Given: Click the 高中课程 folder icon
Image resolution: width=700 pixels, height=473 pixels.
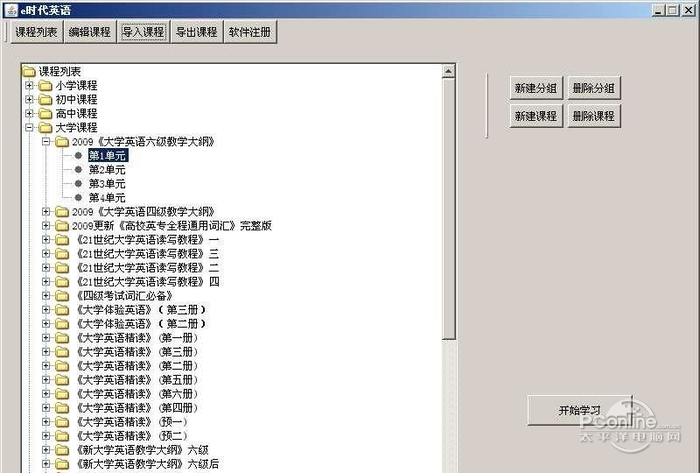Looking at the screenshot, I should (x=45, y=113).
